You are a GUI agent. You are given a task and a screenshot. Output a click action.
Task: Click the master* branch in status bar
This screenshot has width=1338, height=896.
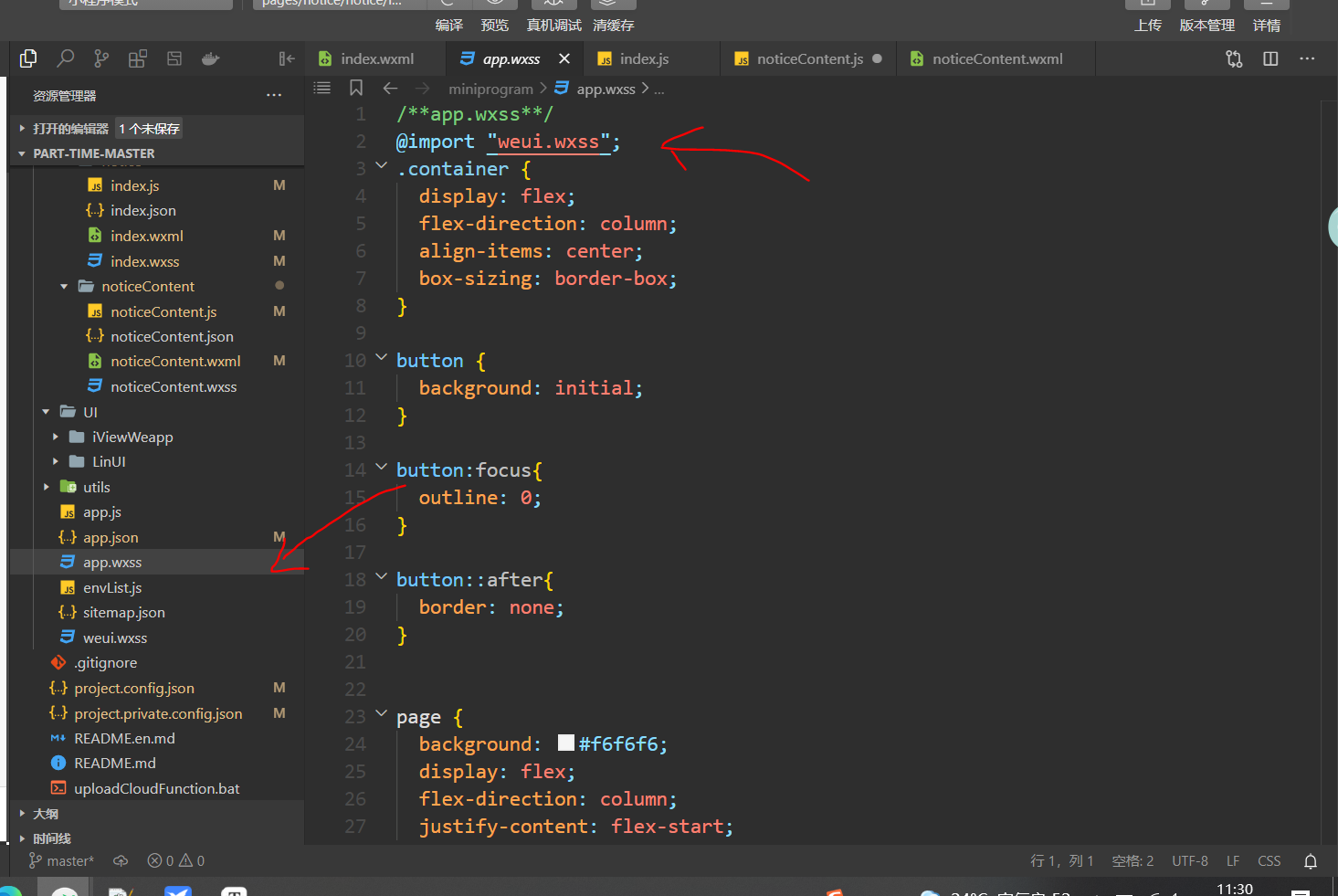click(x=61, y=860)
